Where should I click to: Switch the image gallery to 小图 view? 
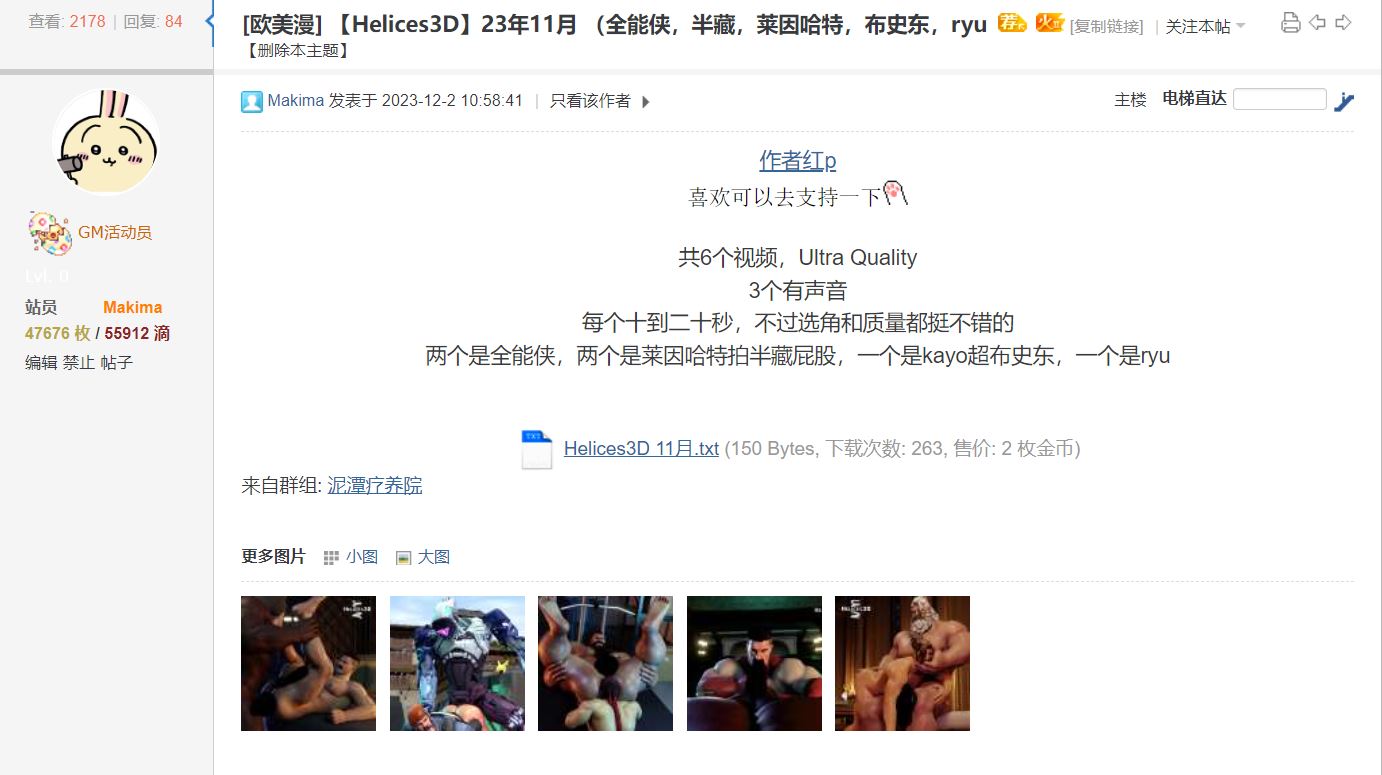pyautogui.click(x=351, y=557)
